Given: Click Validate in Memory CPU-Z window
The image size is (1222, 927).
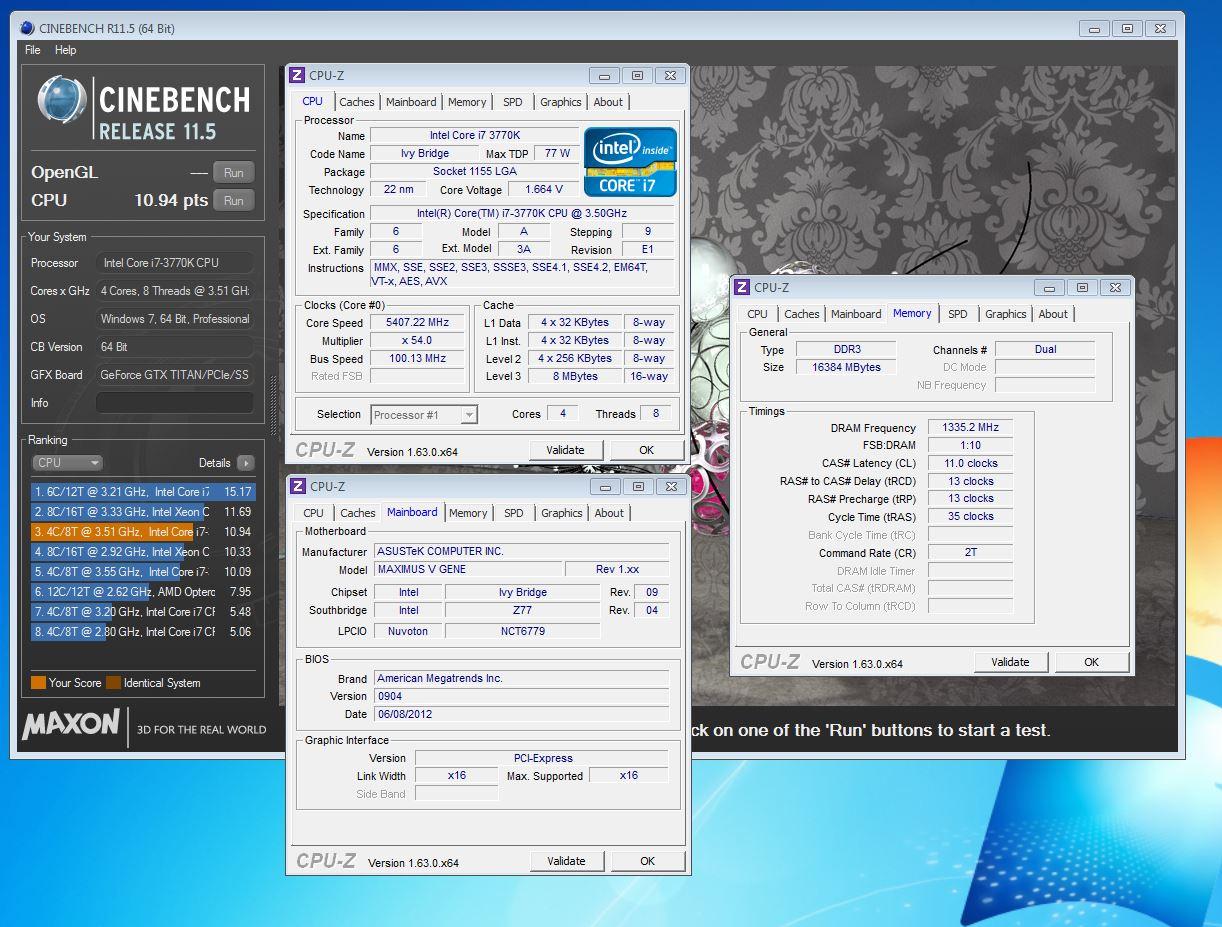Looking at the screenshot, I should [x=1010, y=662].
